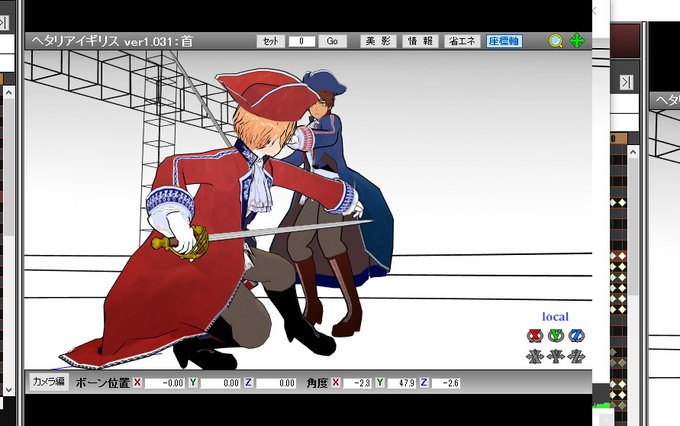Click the red X rotation axis icon
This screenshot has width=680, height=426.
point(535,335)
